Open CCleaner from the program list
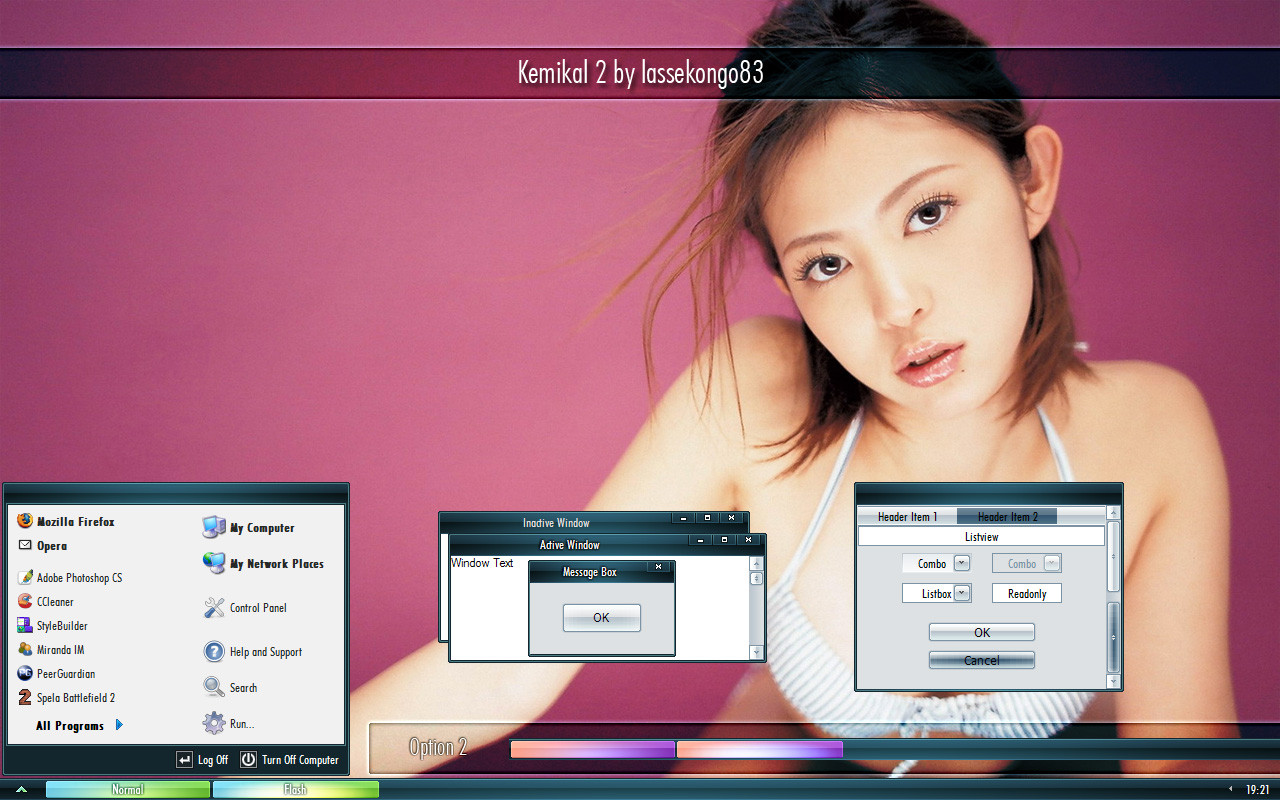Image resolution: width=1280 pixels, height=800 pixels. coord(46,601)
